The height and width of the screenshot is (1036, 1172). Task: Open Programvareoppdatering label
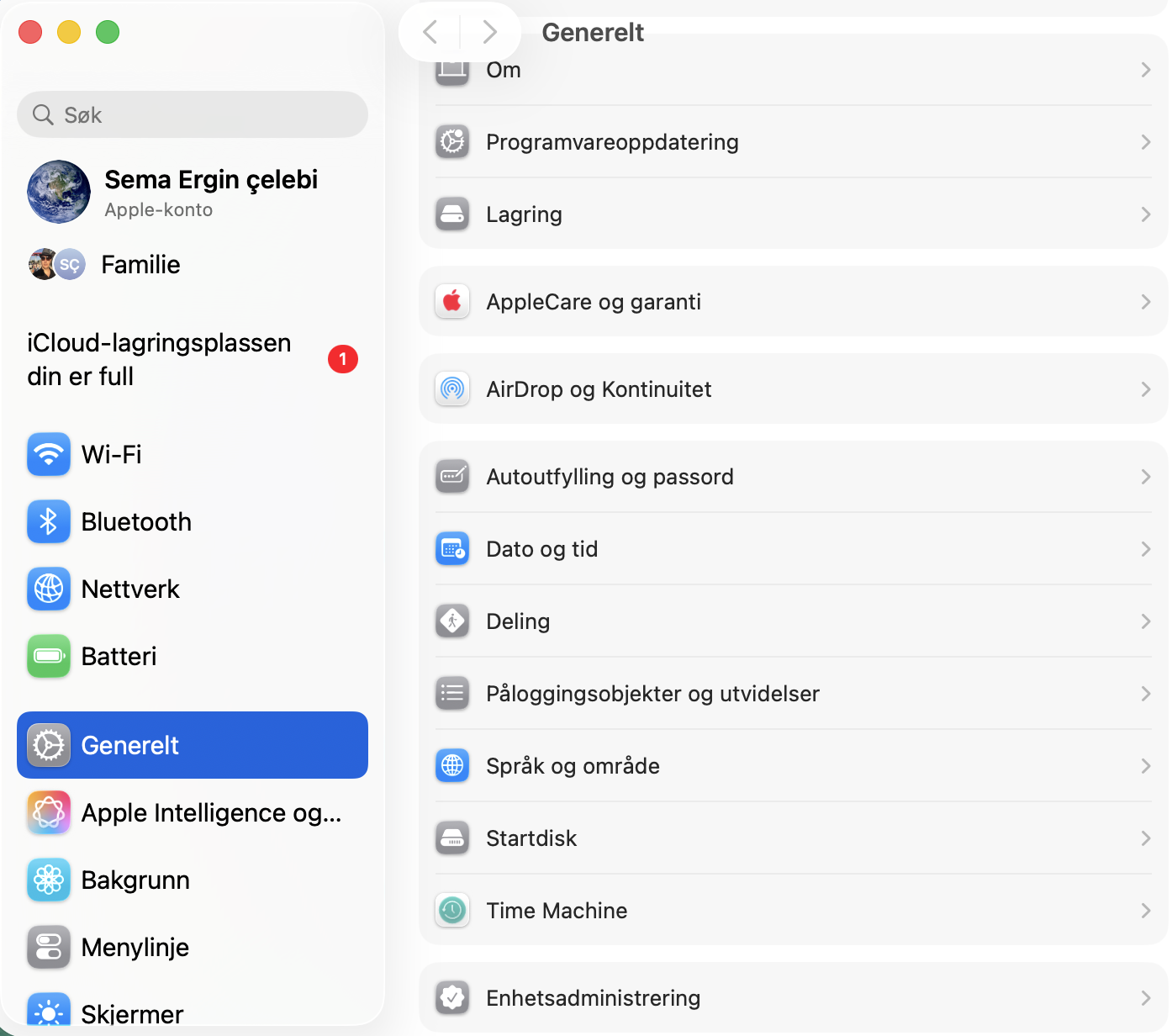click(x=612, y=142)
